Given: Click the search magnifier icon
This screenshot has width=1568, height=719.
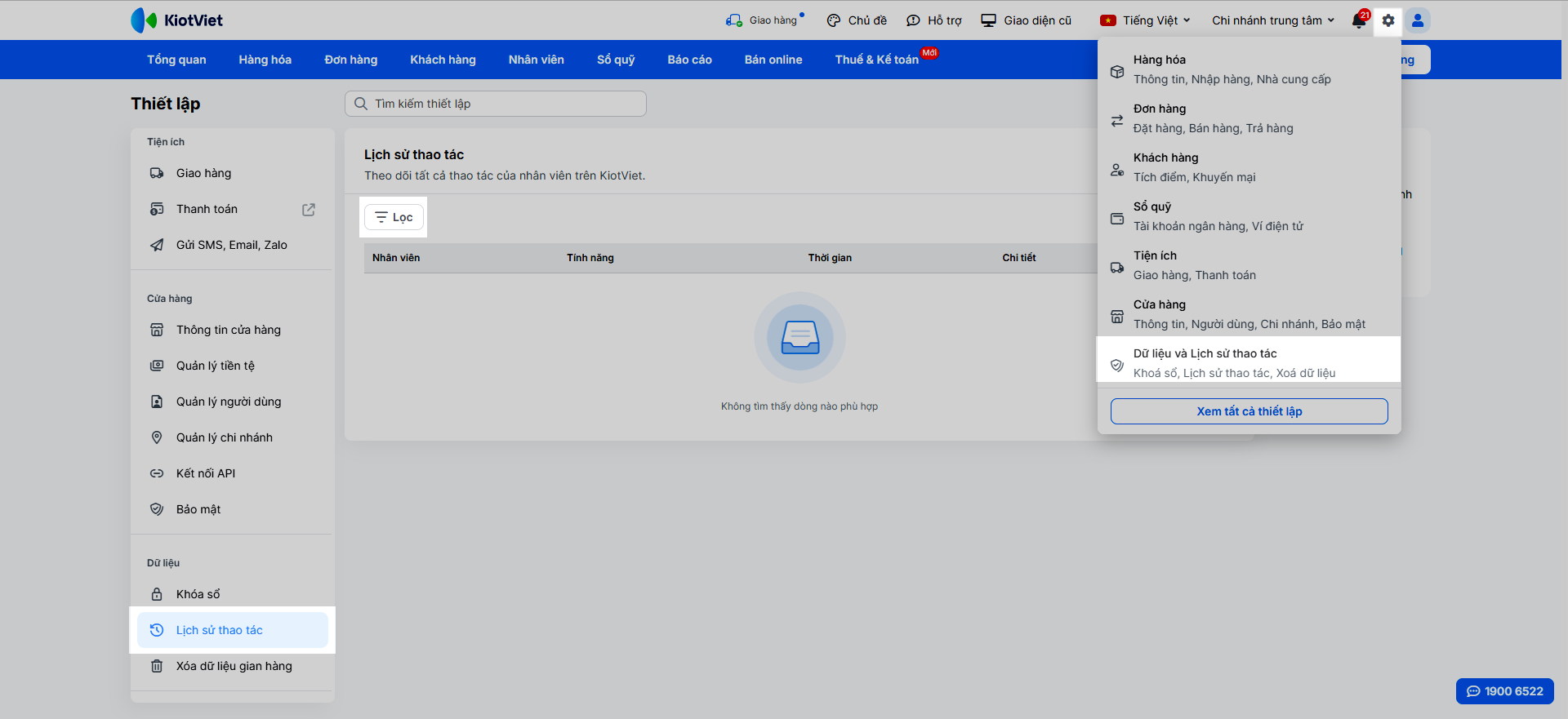Looking at the screenshot, I should click(x=361, y=104).
